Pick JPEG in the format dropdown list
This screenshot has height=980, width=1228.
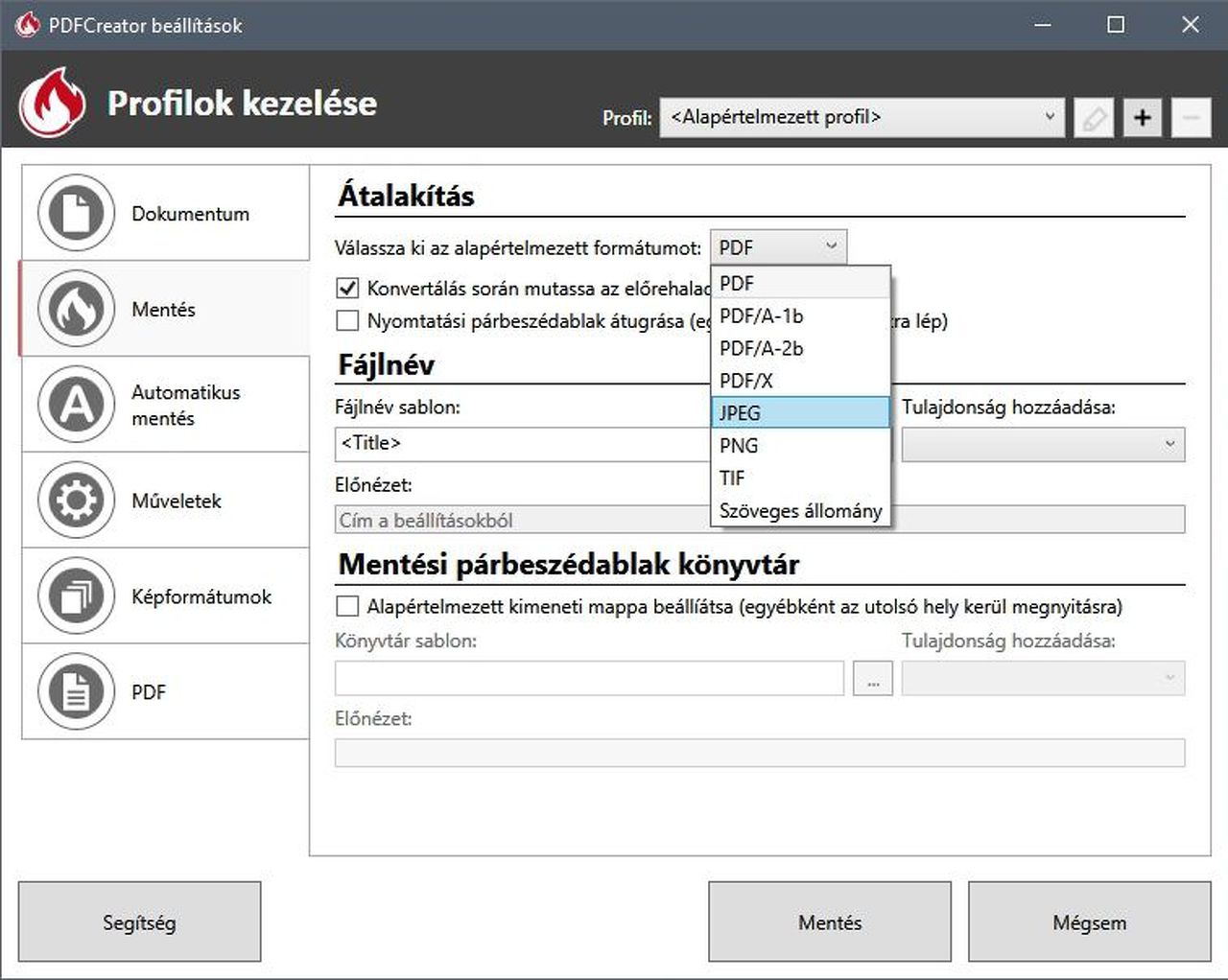click(801, 412)
